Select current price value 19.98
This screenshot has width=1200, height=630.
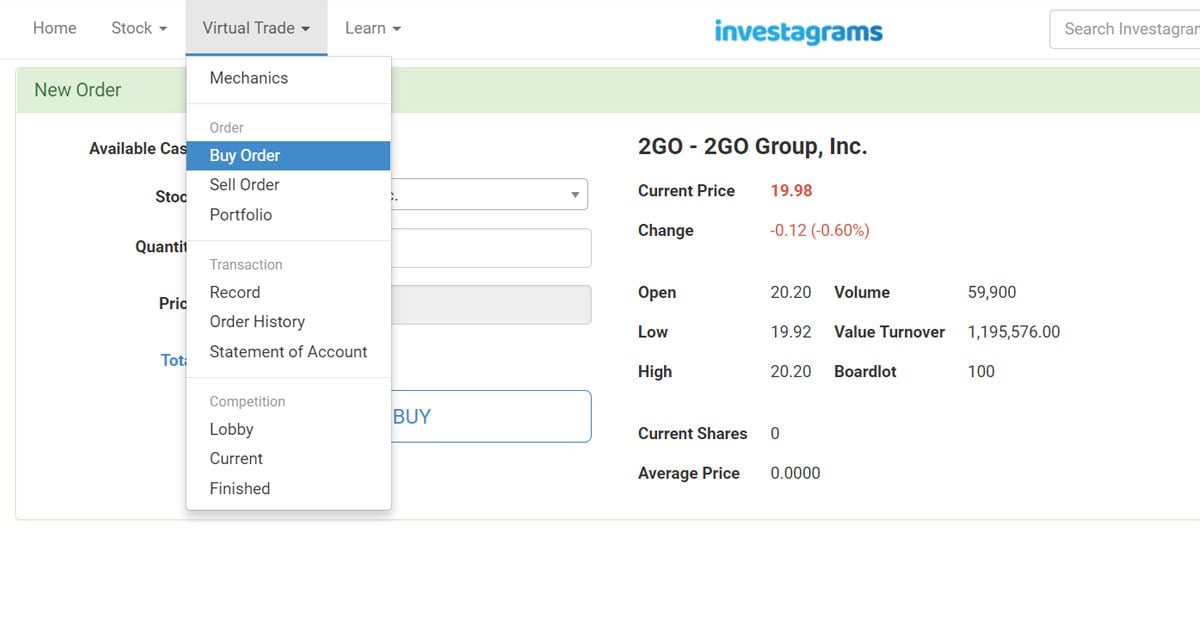791,191
